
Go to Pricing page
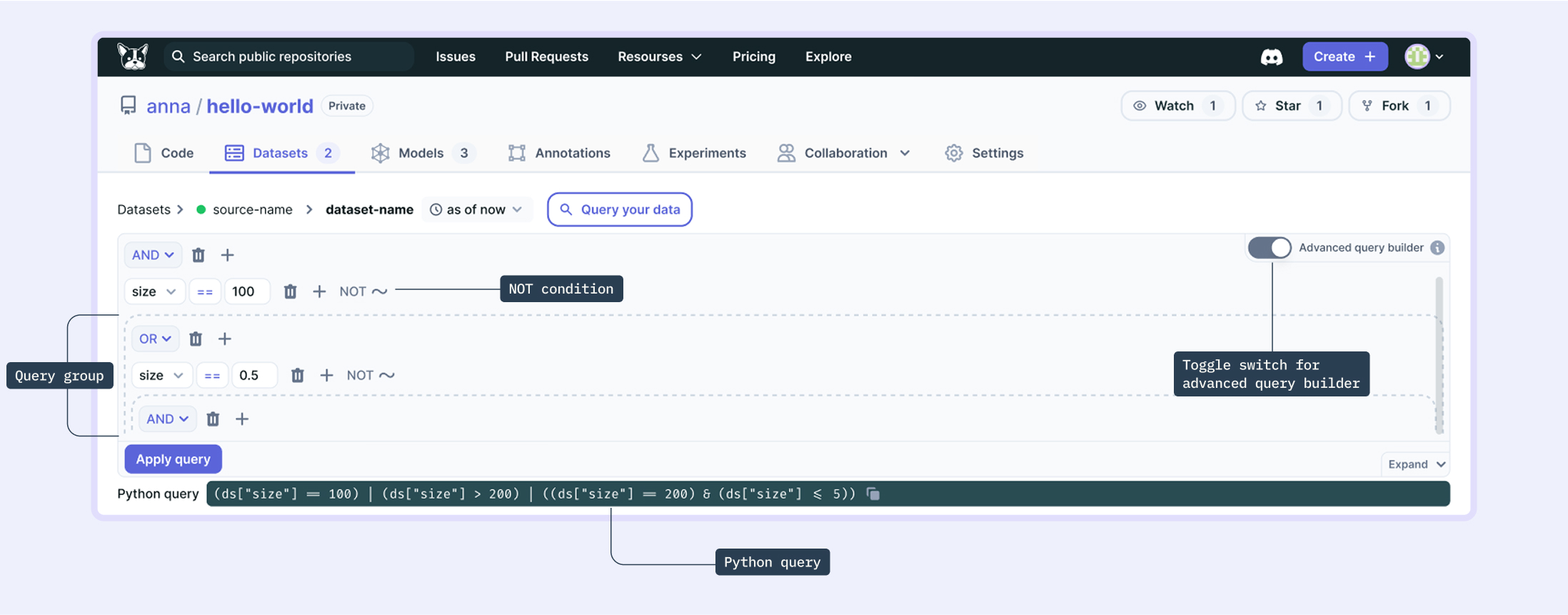(753, 56)
